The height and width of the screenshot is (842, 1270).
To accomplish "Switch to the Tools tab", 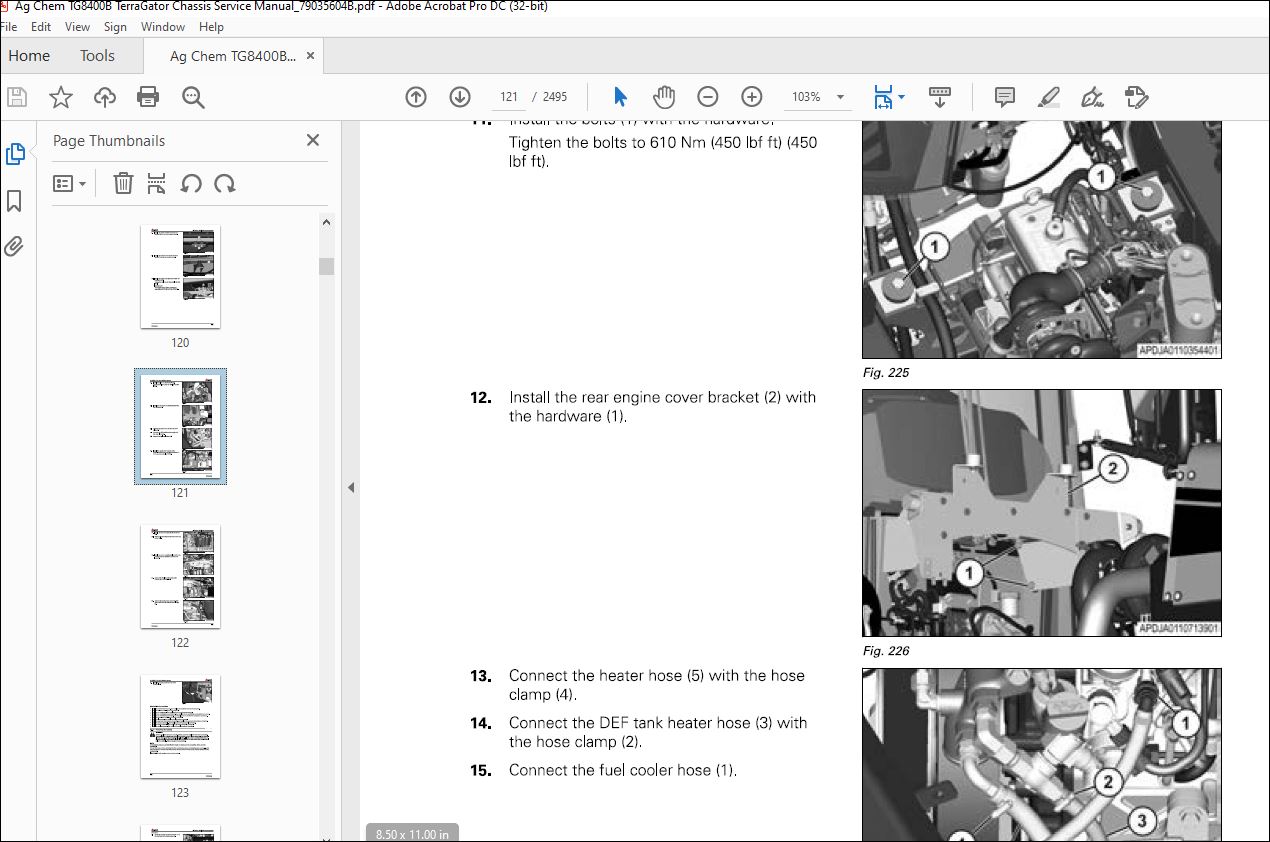I will coord(97,56).
